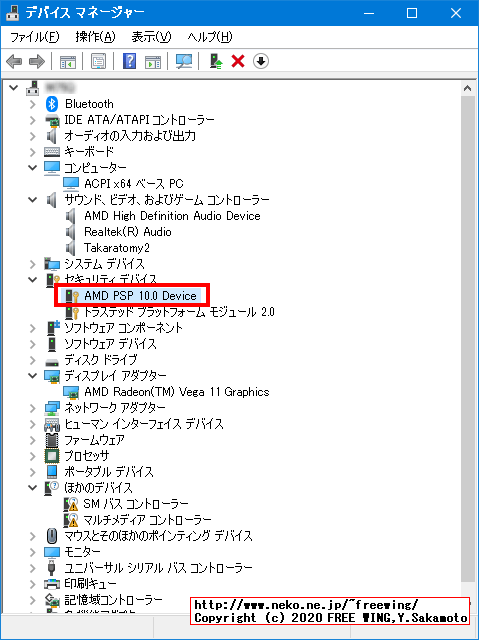479x640 pixels.
Task: Collapse the セキュリティ デバイス node
Action: 33,280
